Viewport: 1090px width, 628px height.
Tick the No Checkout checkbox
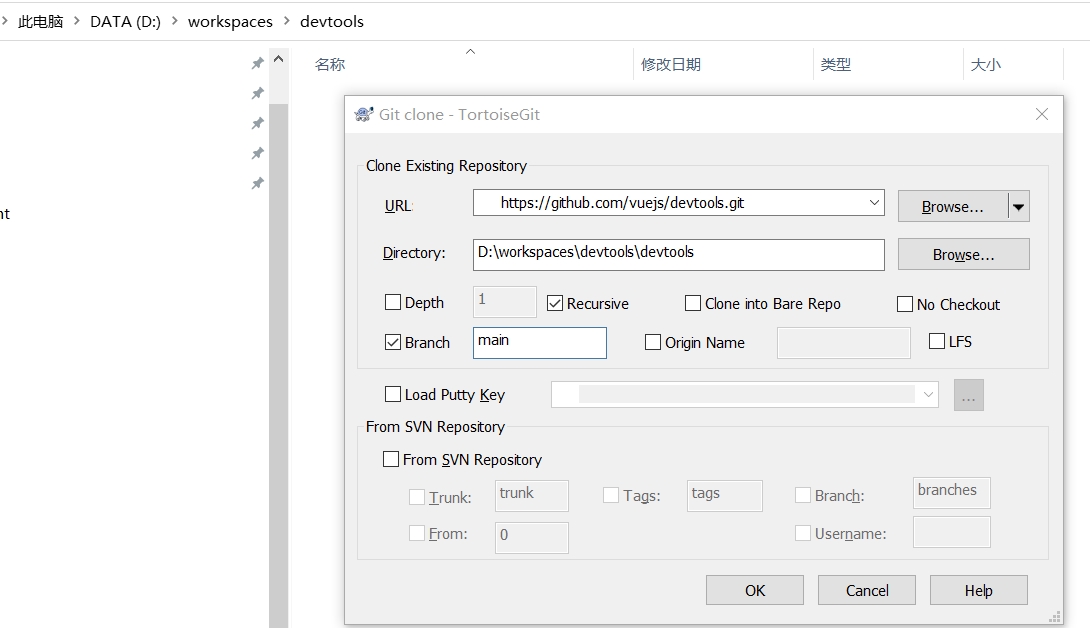point(904,304)
